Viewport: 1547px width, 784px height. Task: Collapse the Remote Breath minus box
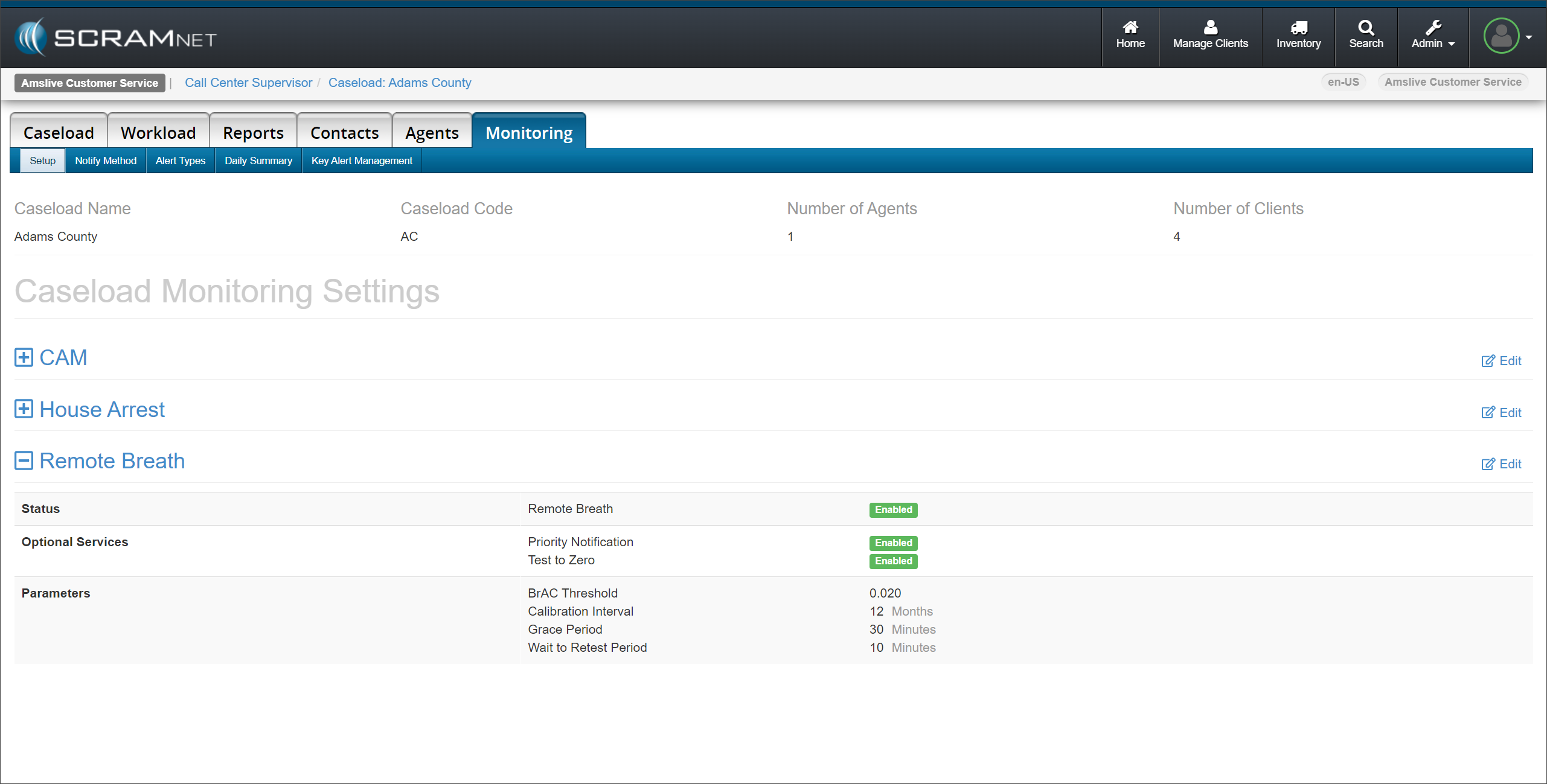pos(24,461)
